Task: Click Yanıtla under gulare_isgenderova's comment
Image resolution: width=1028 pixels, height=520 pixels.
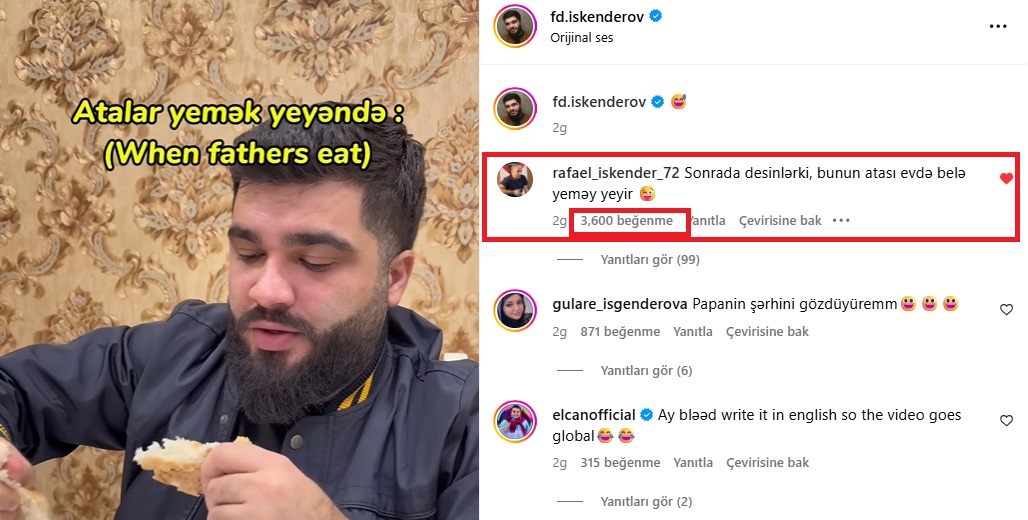Action: [x=692, y=332]
